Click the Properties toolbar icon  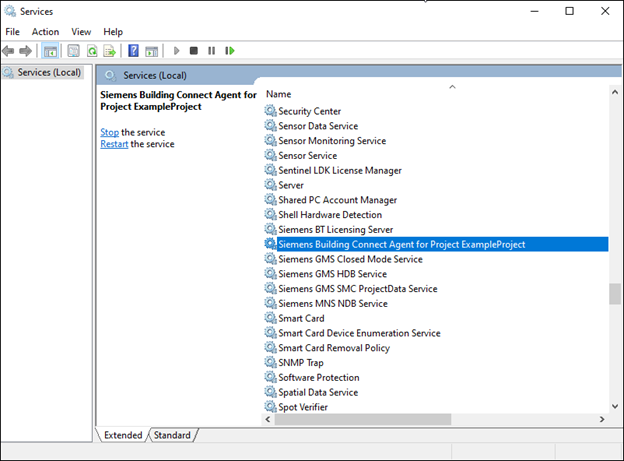click(73, 50)
